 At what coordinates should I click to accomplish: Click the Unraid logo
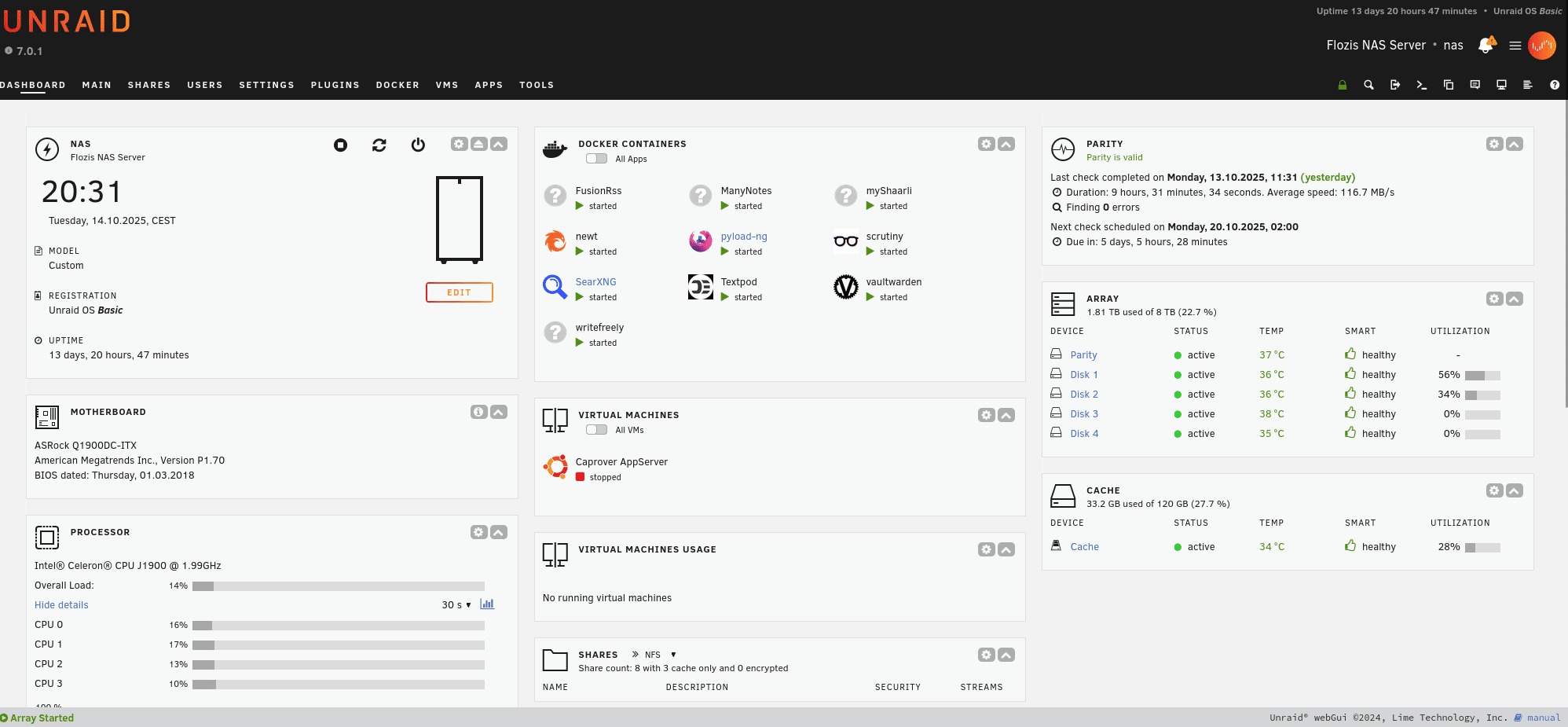68,21
